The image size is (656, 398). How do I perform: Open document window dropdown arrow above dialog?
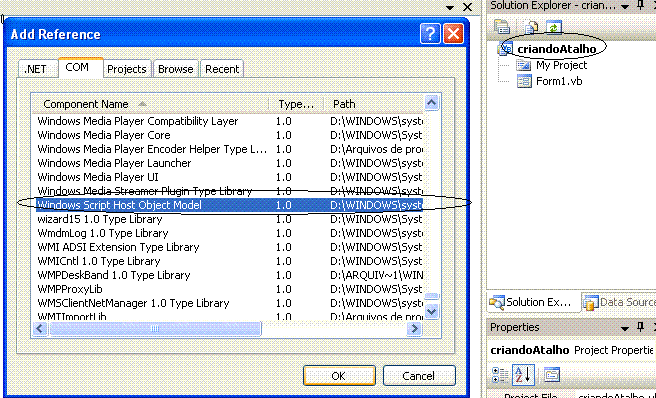point(450,8)
